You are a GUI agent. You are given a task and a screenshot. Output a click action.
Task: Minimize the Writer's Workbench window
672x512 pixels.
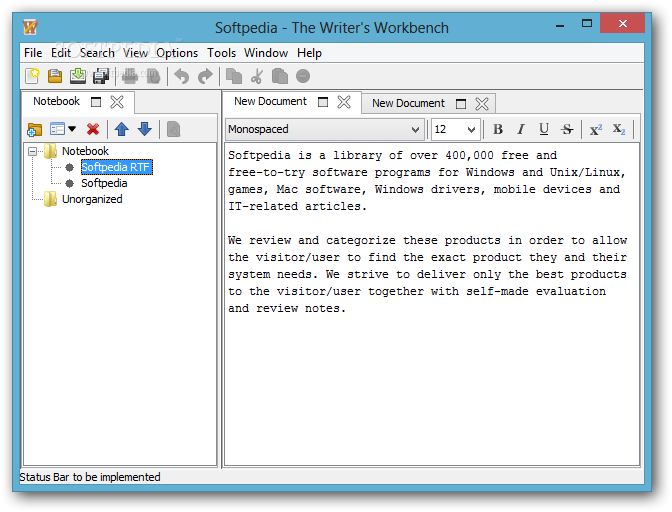click(x=560, y=25)
